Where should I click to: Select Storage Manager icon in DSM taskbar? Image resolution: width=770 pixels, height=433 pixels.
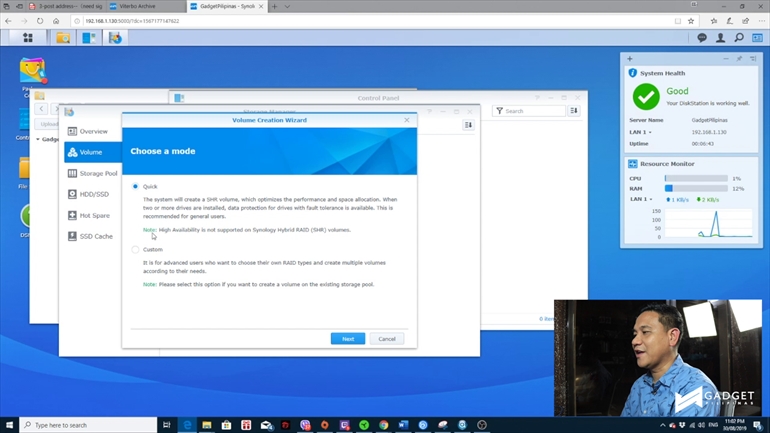115,38
